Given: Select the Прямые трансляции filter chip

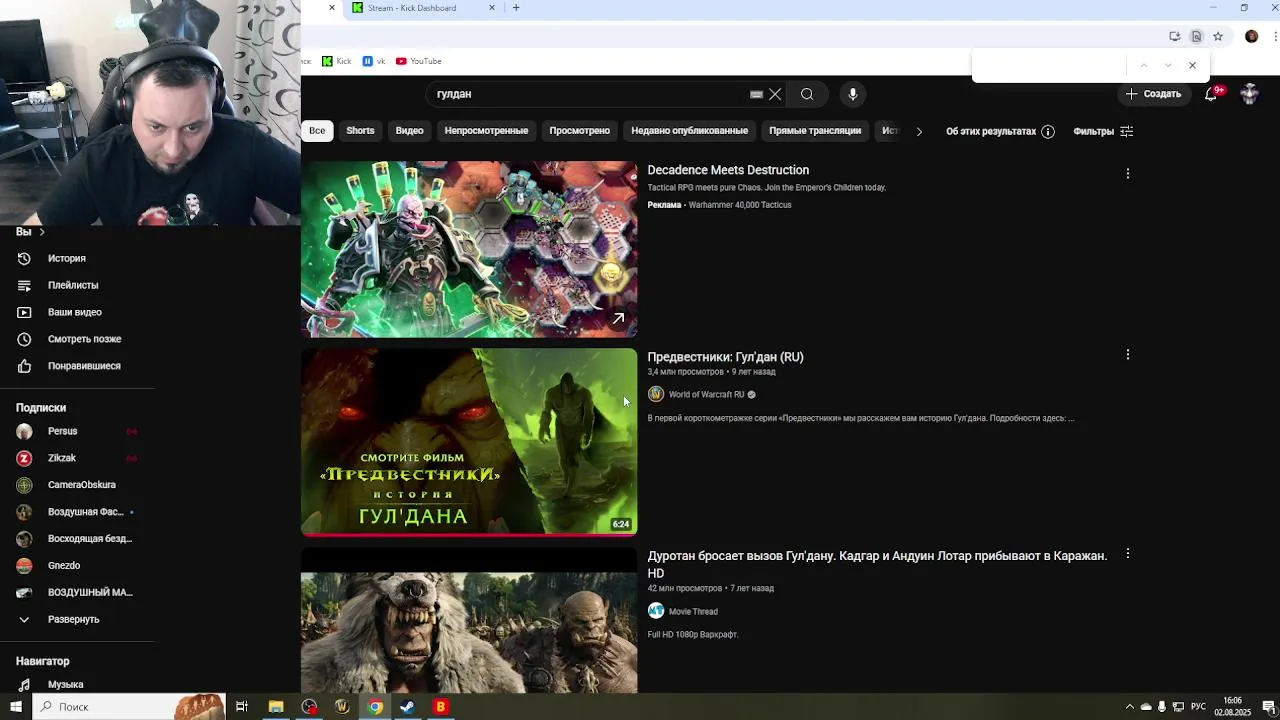Looking at the screenshot, I should pyautogui.click(x=815, y=131).
